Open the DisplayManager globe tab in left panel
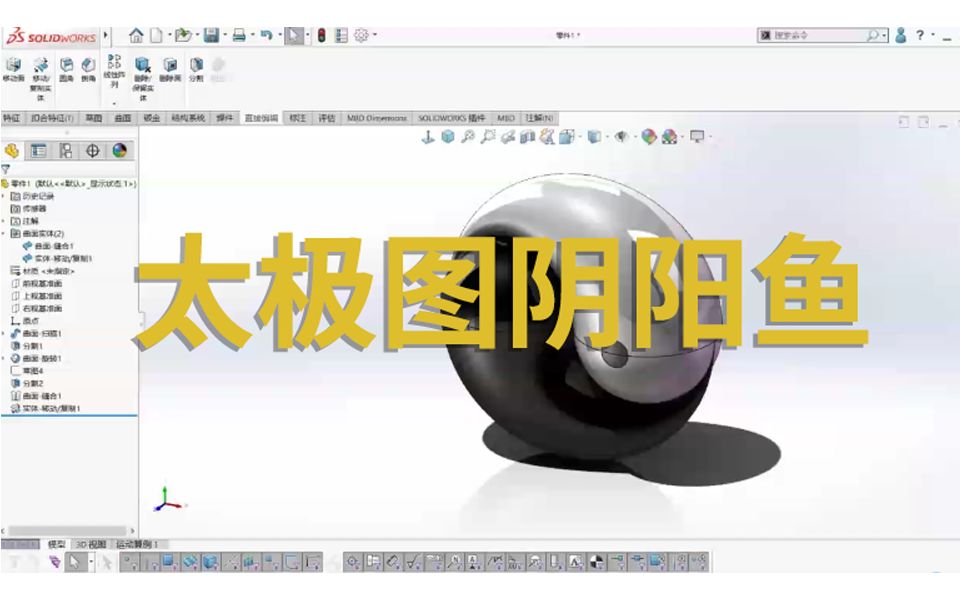 (118, 150)
